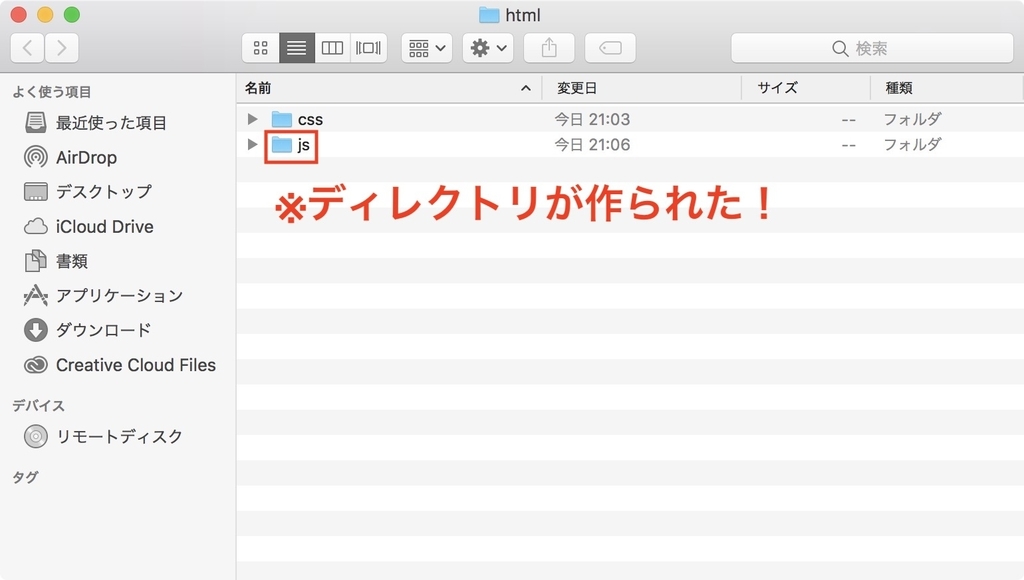
Task: Toggle sort direction arrow in 名前 column
Action: pyautogui.click(x=526, y=88)
